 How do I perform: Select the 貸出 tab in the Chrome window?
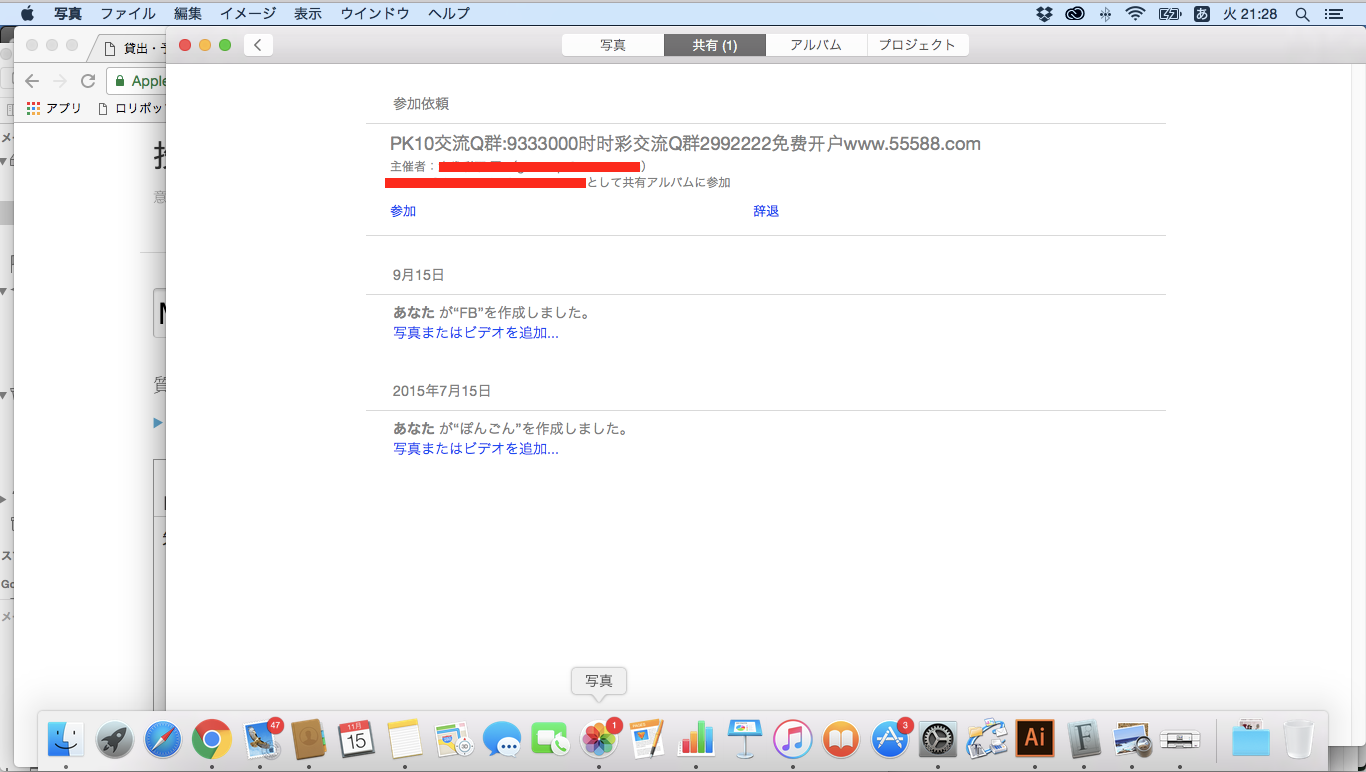click(132, 47)
